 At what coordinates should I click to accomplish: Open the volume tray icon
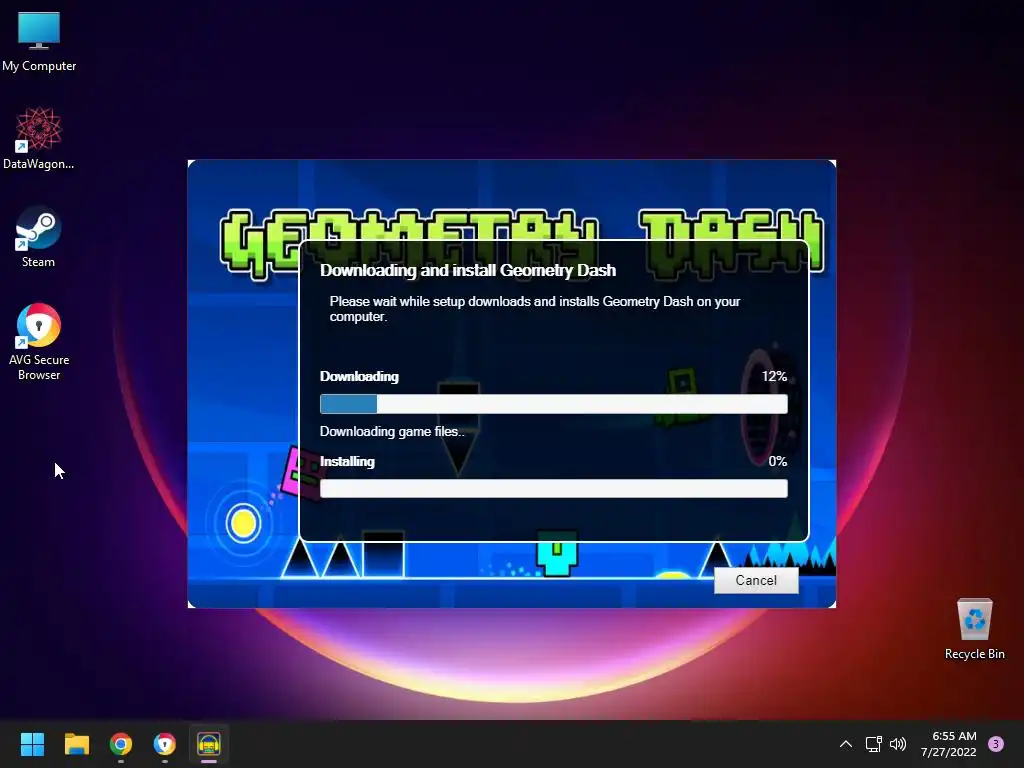coord(898,744)
